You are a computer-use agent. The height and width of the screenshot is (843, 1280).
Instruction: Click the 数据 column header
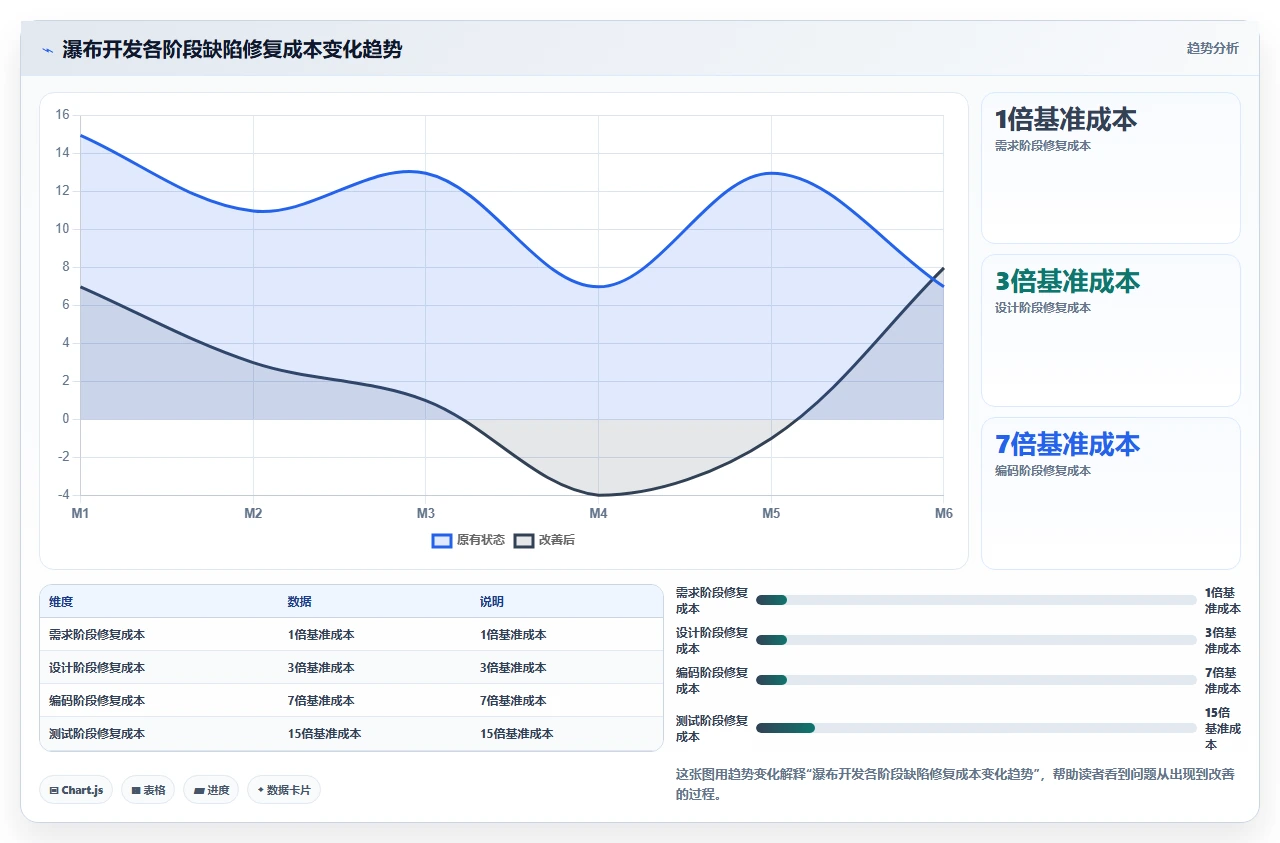click(300, 602)
